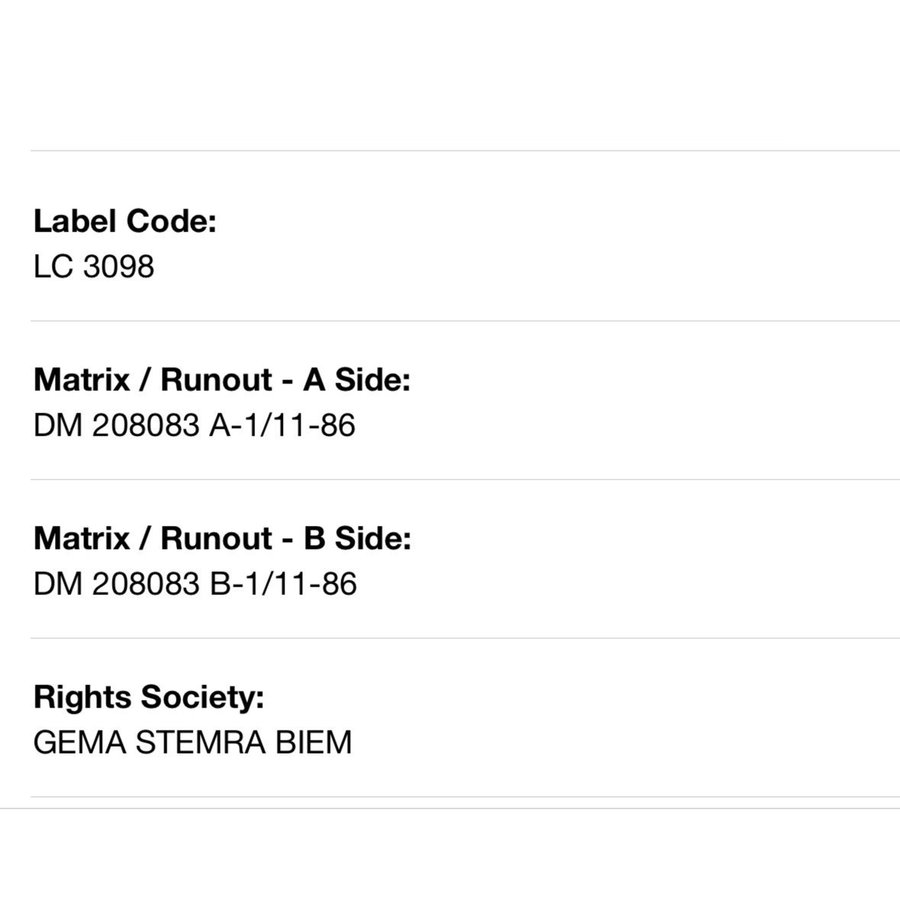Select the Rights Society heading
Image resolution: width=900 pixels, height=900 pixels.
(149, 697)
